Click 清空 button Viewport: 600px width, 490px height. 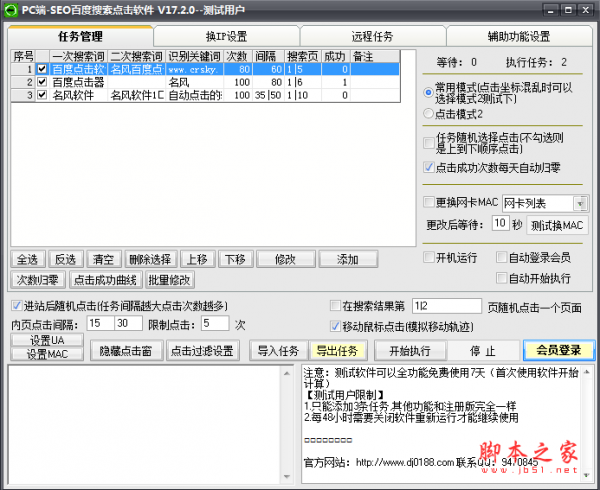point(103,259)
